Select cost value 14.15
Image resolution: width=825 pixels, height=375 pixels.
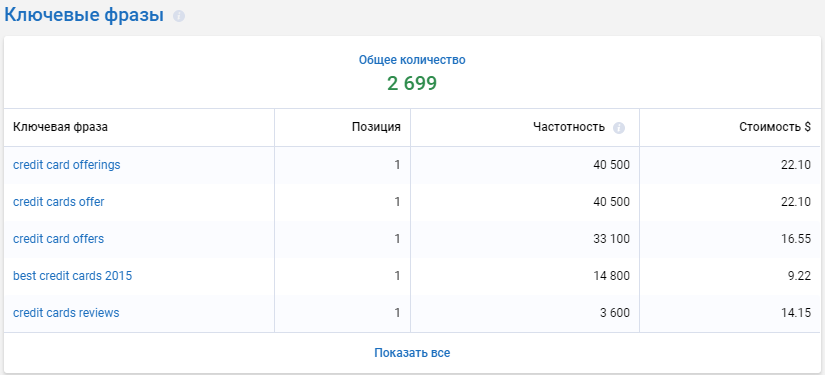796,313
